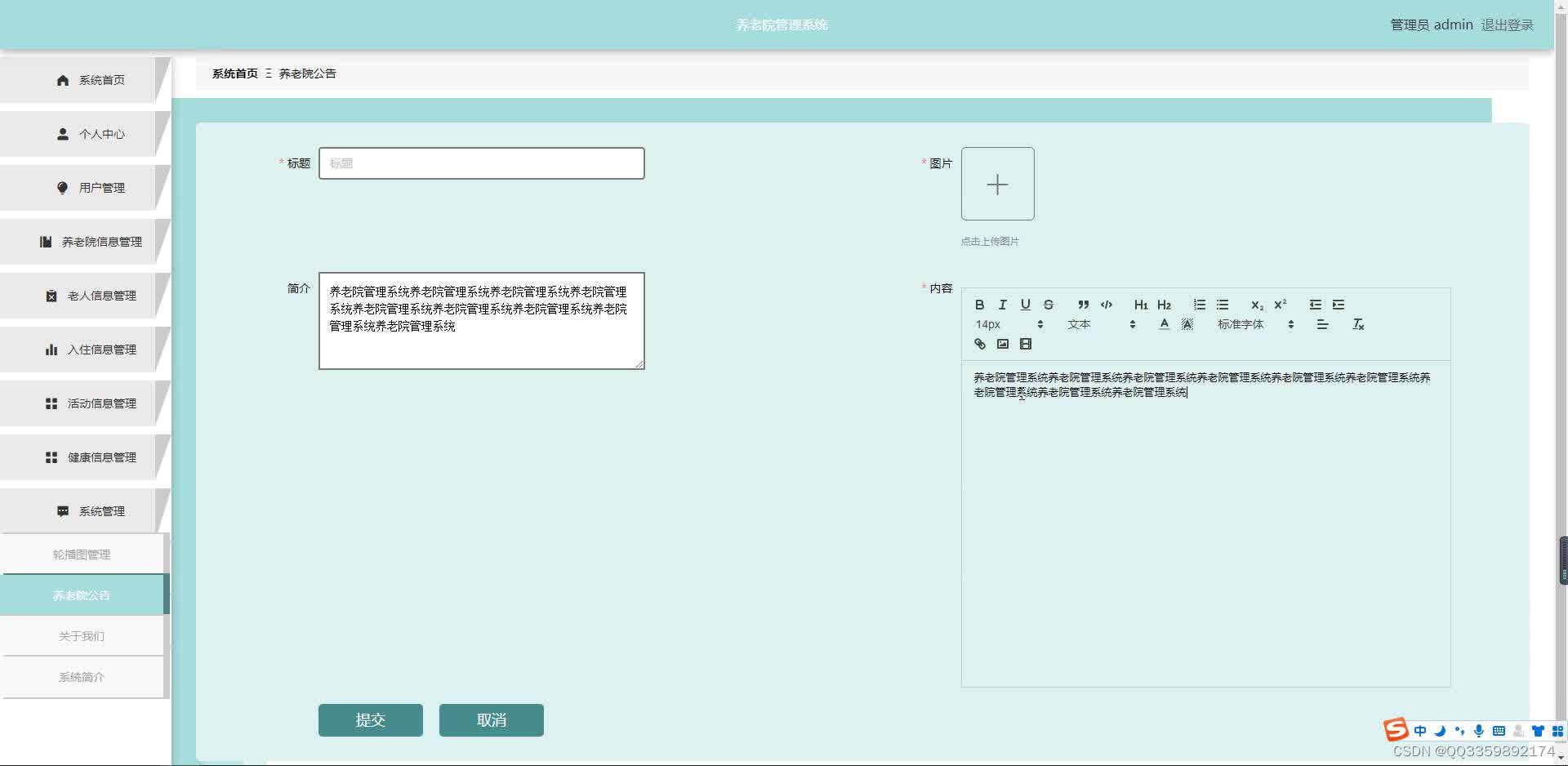Viewport: 1568px width, 766px height.
Task: Click into the 内容 rich text editing area
Action: click(x=1205, y=523)
